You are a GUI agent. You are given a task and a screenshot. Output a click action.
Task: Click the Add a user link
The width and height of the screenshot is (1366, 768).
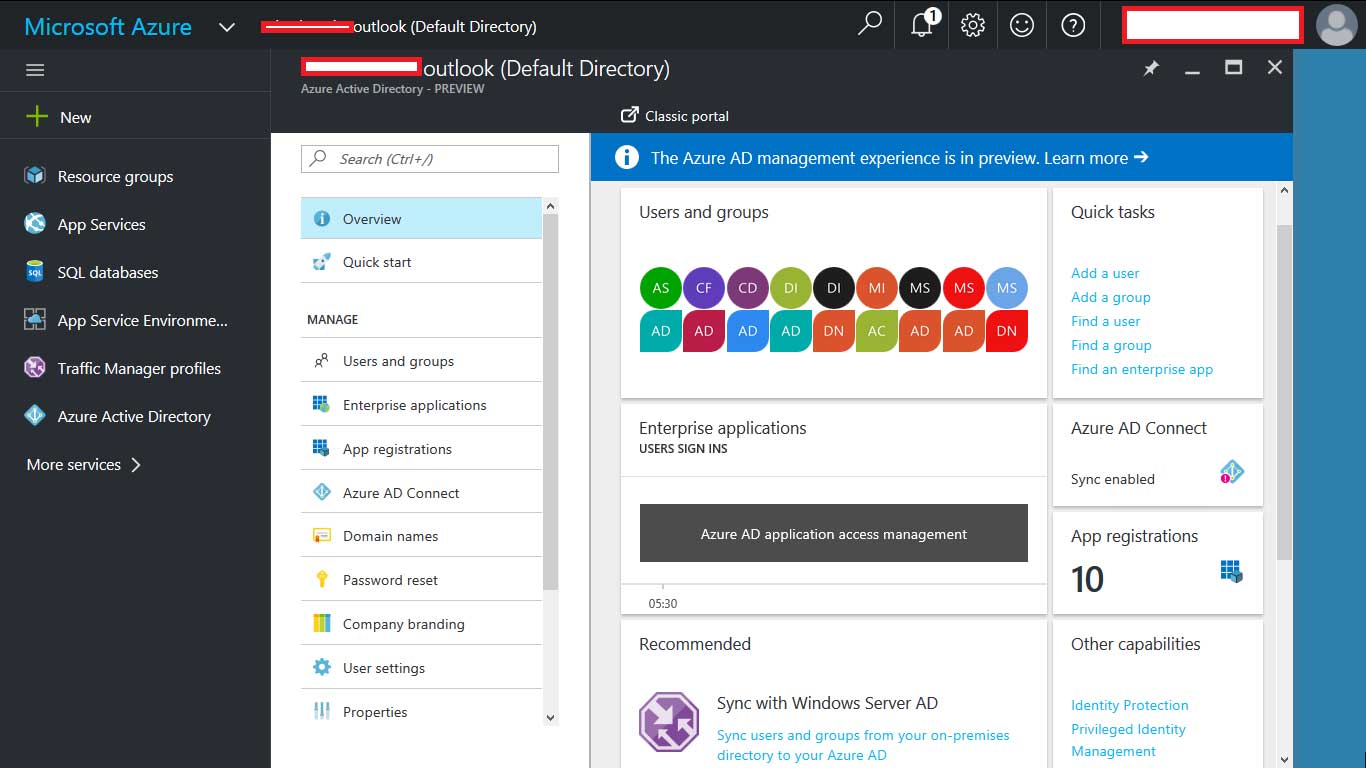1105,273
